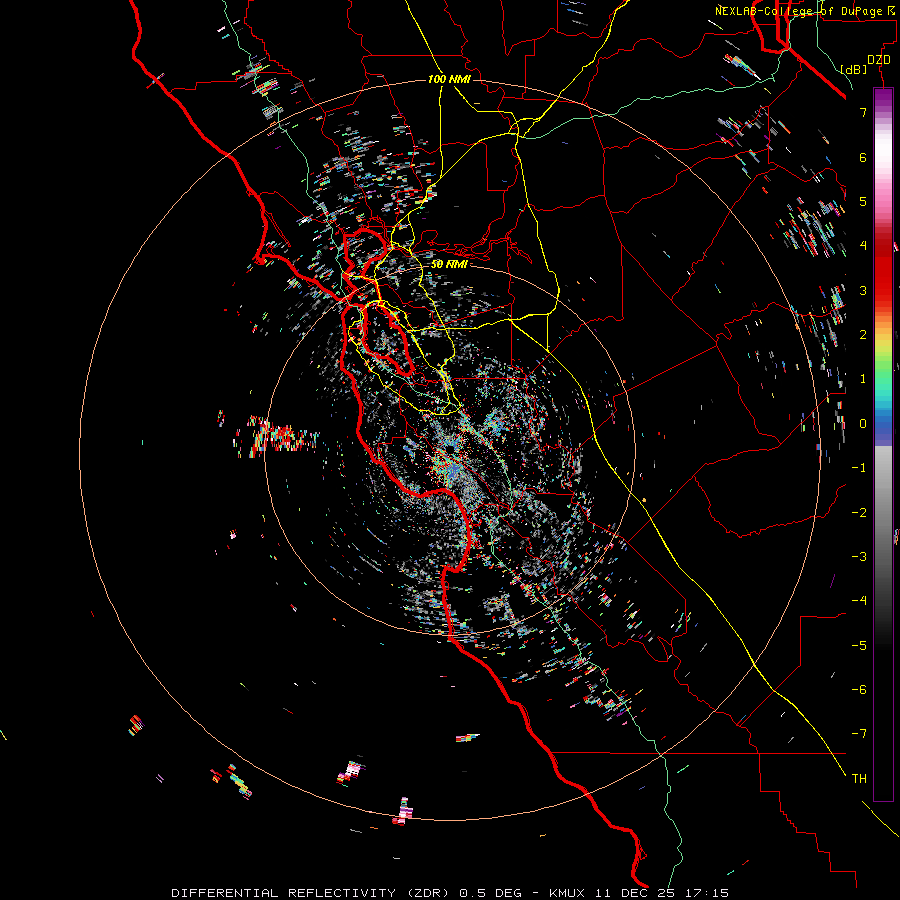900x900 pixels.
Task: Click the 7 dB tick label on the color scale
Action: [863, 112]
